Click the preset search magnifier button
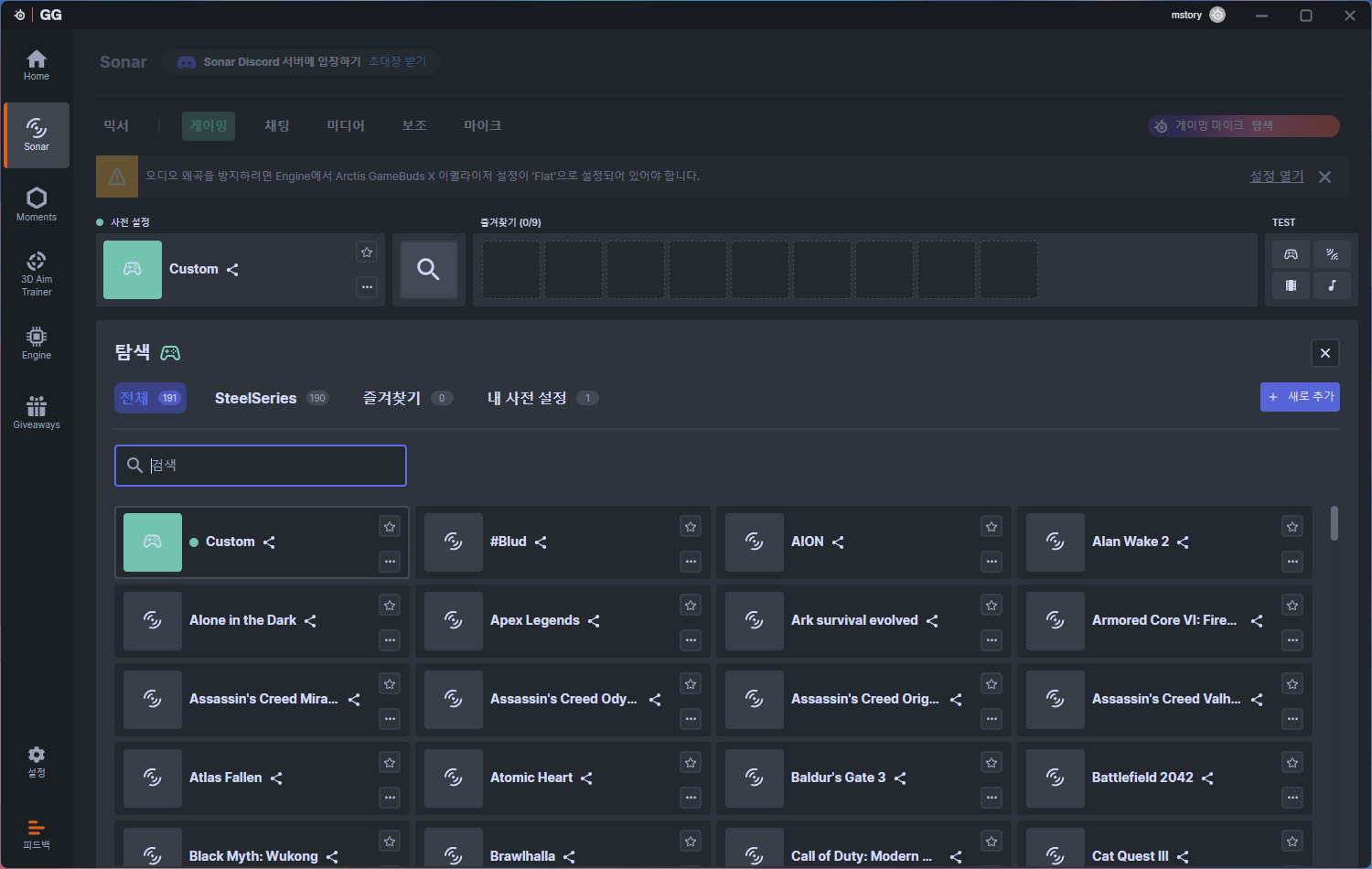 428,269
